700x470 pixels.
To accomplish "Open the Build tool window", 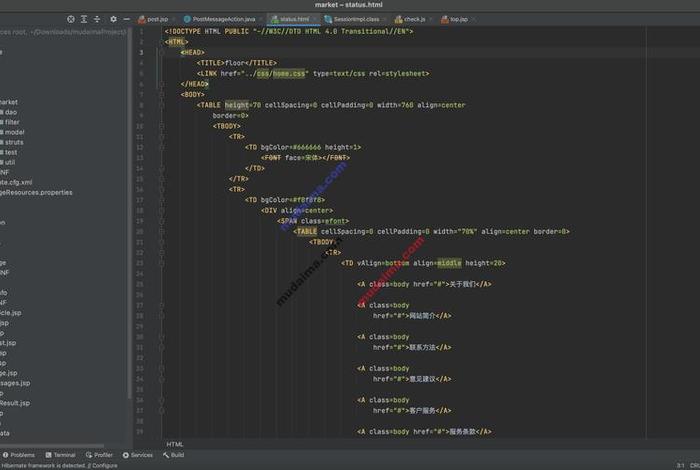I will (x=174, y=455).
